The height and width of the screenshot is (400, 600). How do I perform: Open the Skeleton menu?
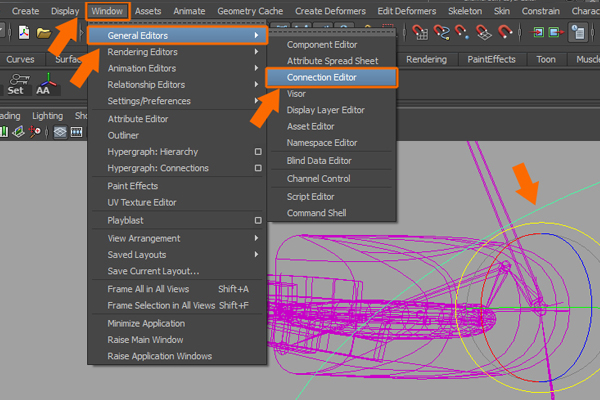465,11
